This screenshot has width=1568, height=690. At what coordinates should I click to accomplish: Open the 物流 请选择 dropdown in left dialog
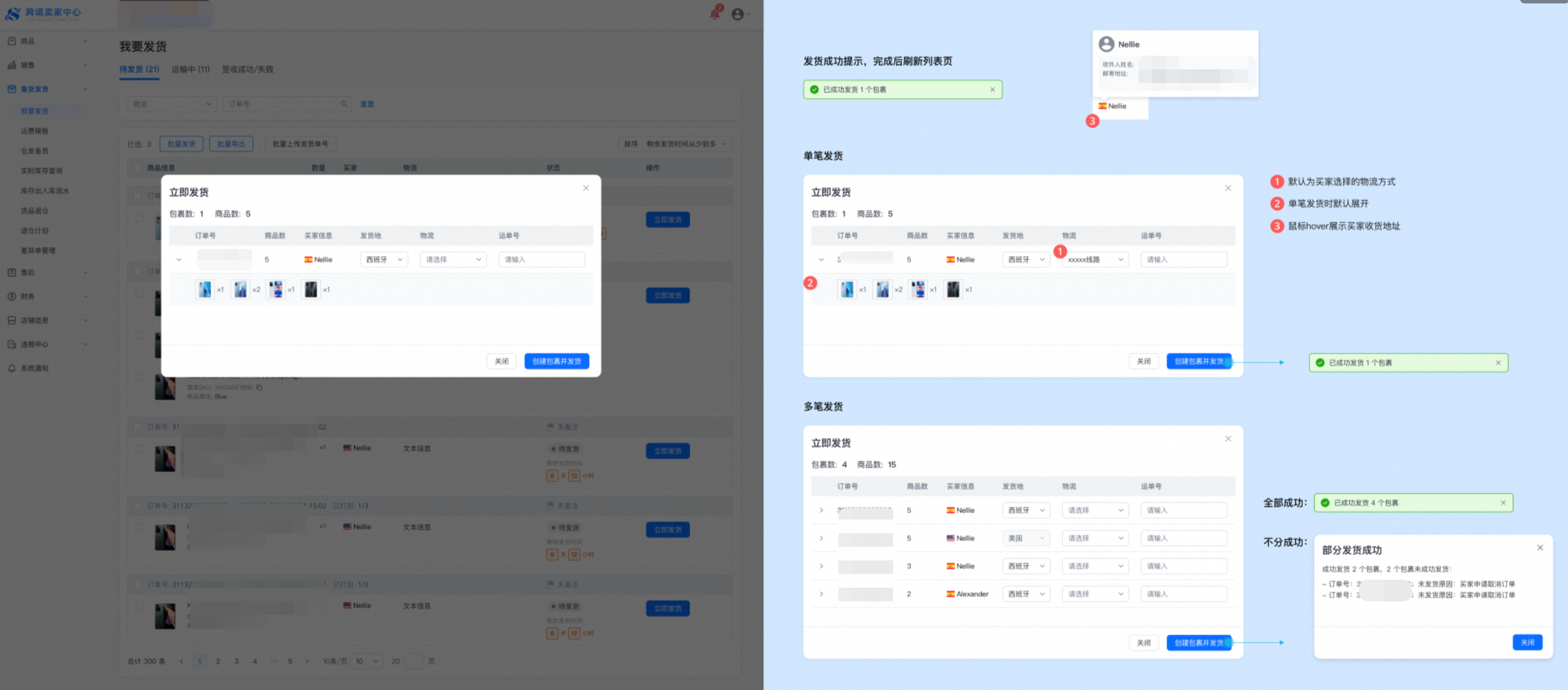(453, 259)
